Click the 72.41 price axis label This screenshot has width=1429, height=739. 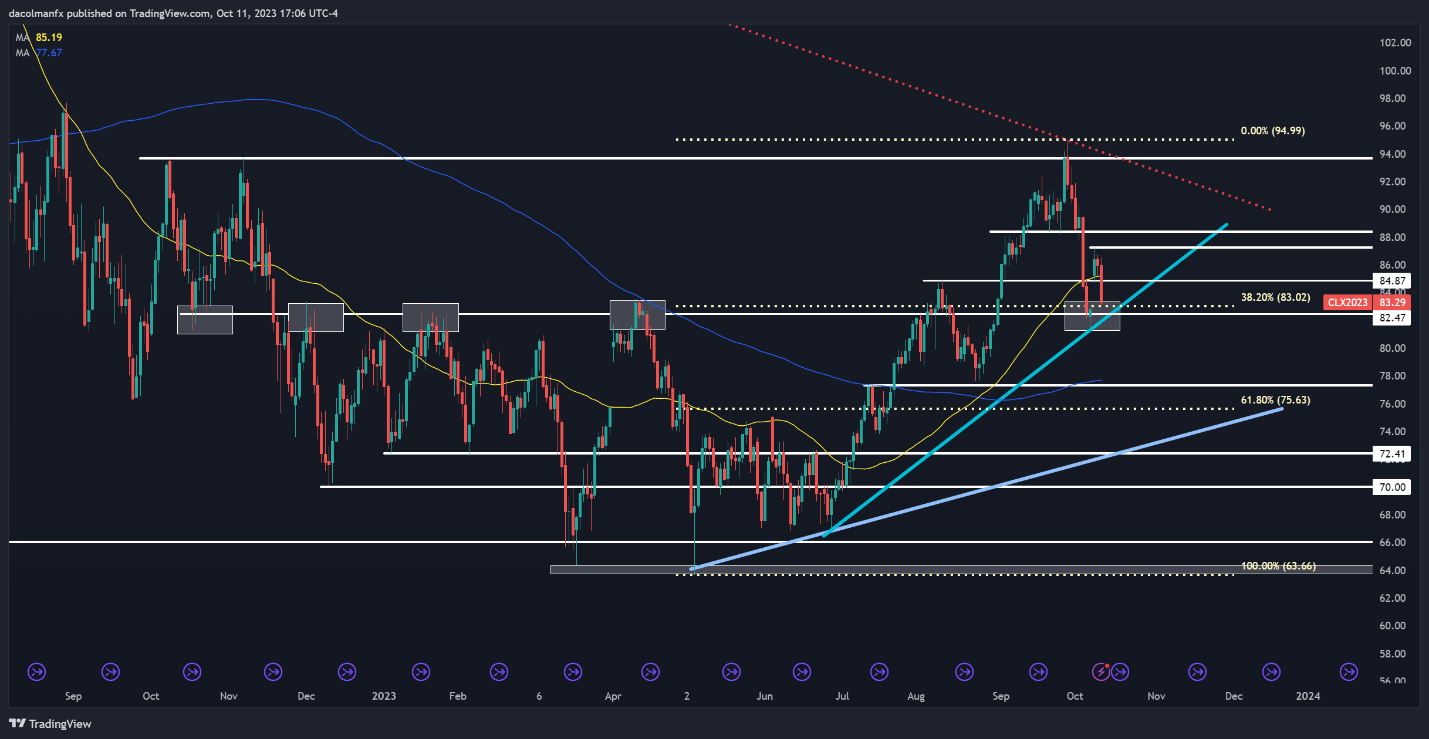[1394, 453]
